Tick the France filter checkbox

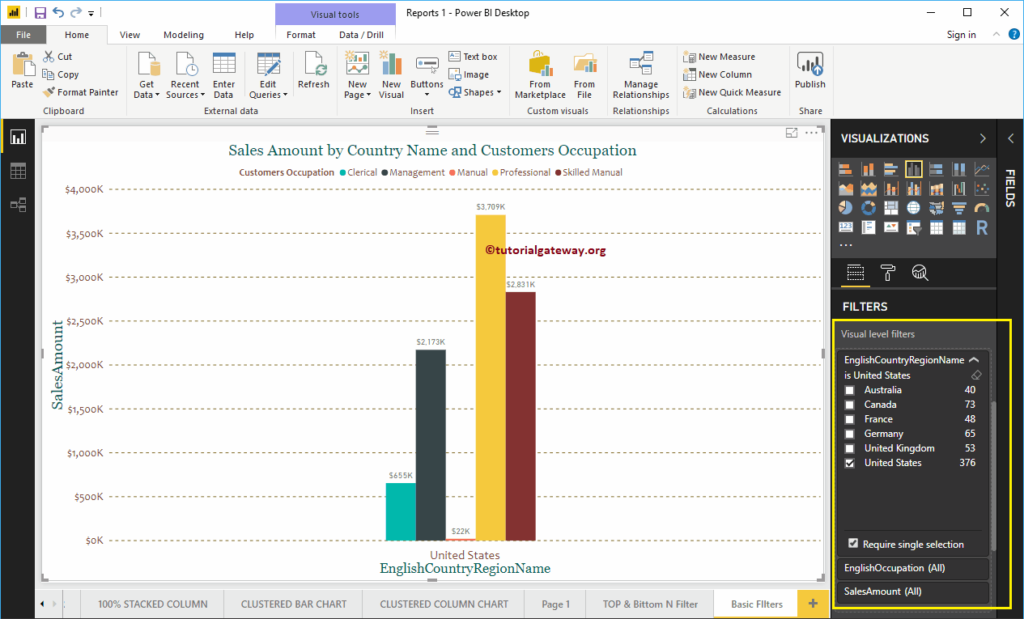point(850,419)
